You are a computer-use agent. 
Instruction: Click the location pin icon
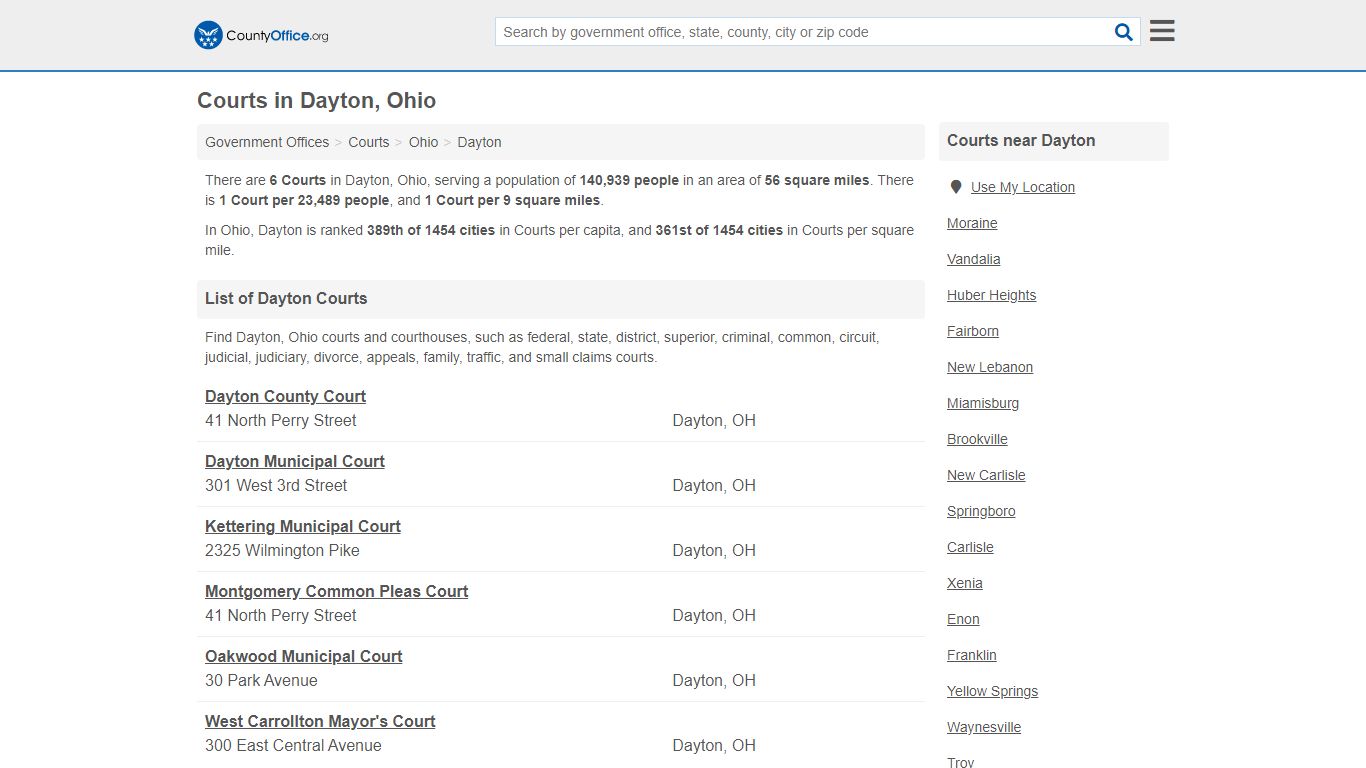(x=956, y=187)
